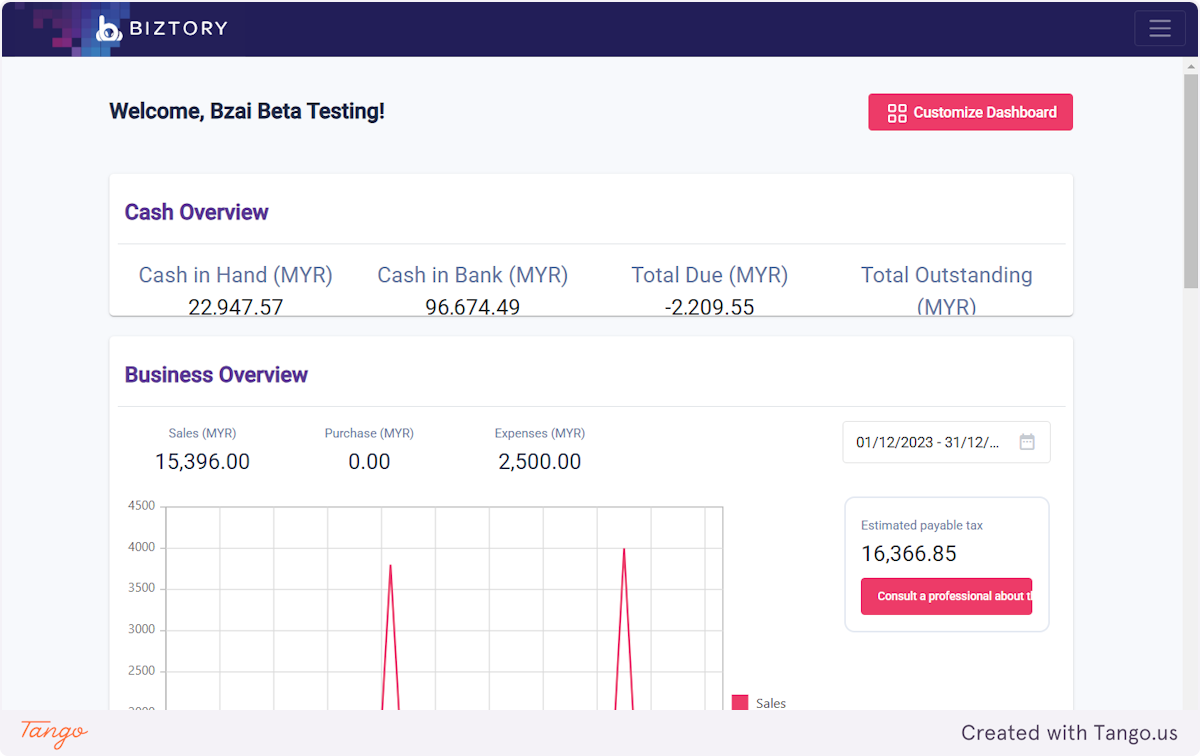This screenshot has width=1200, height=756.
Task: Click the 4000 sales peak on chart
Action: 624,549
